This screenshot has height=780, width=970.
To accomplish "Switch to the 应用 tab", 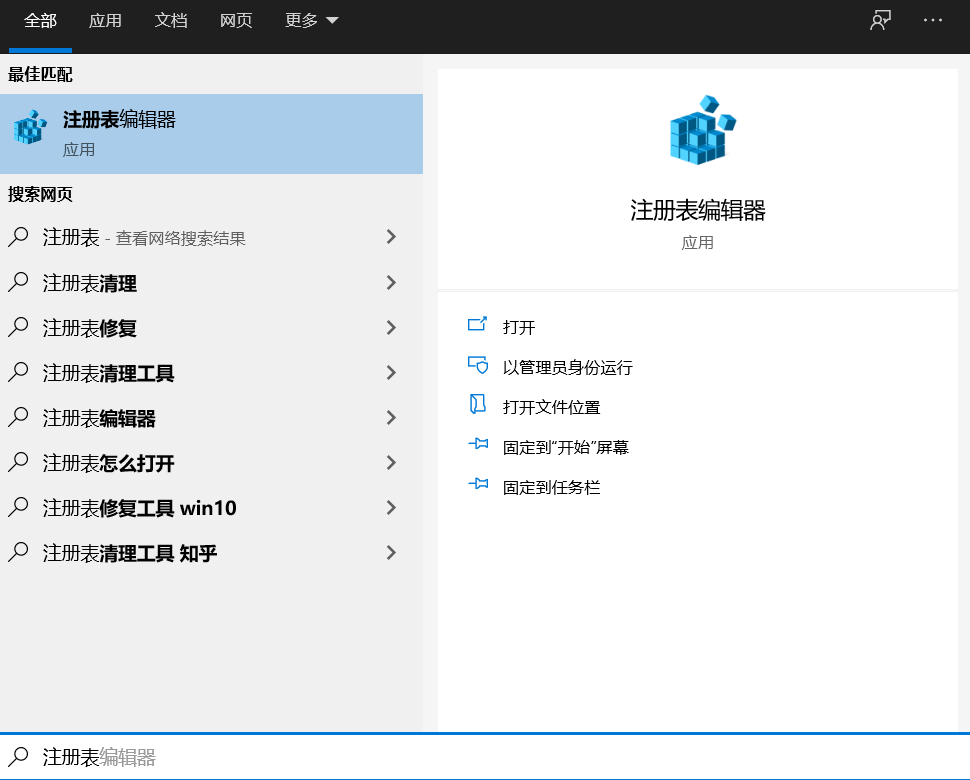I will click(105, 21).
